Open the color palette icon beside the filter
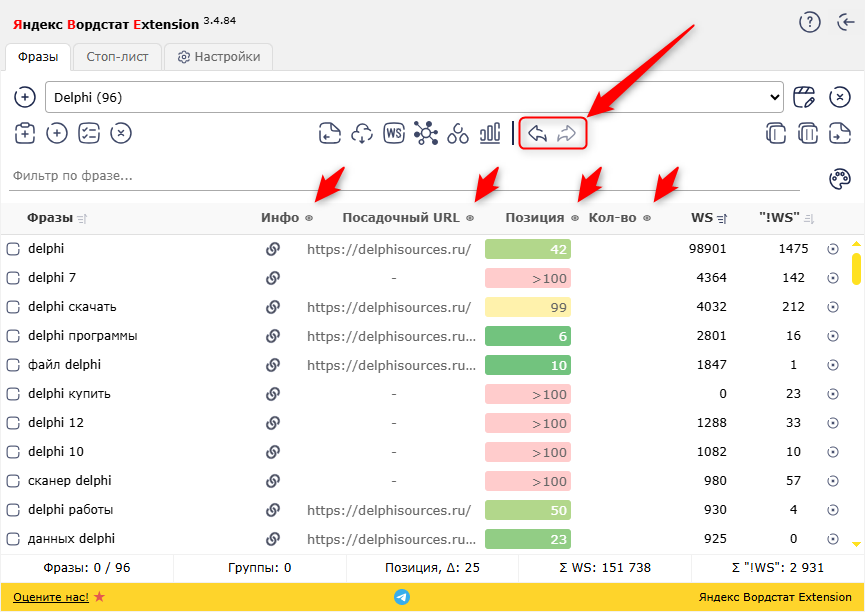The height and width of the screenshot is (612, 865). (x=839, y=178)
